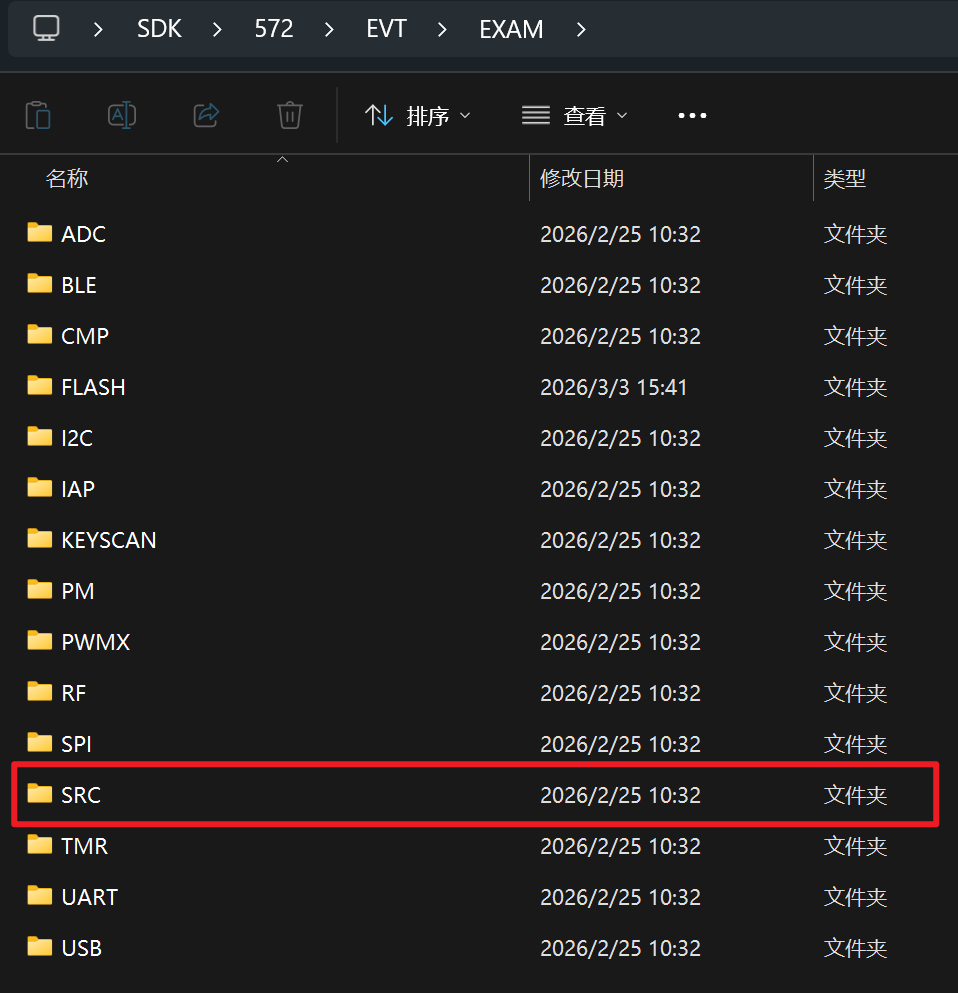Select the TMR folder name
Image resolution: width=958 pixels, height=993 pixels.
click(x=85, y=846)
